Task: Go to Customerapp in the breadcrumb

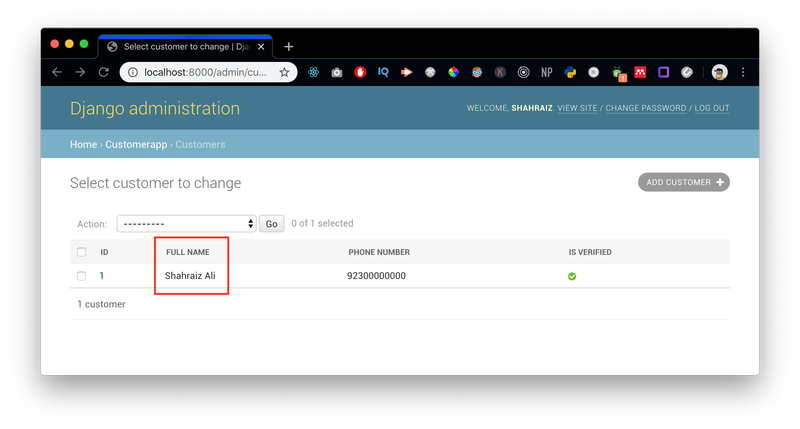Action: pos(136,144)
